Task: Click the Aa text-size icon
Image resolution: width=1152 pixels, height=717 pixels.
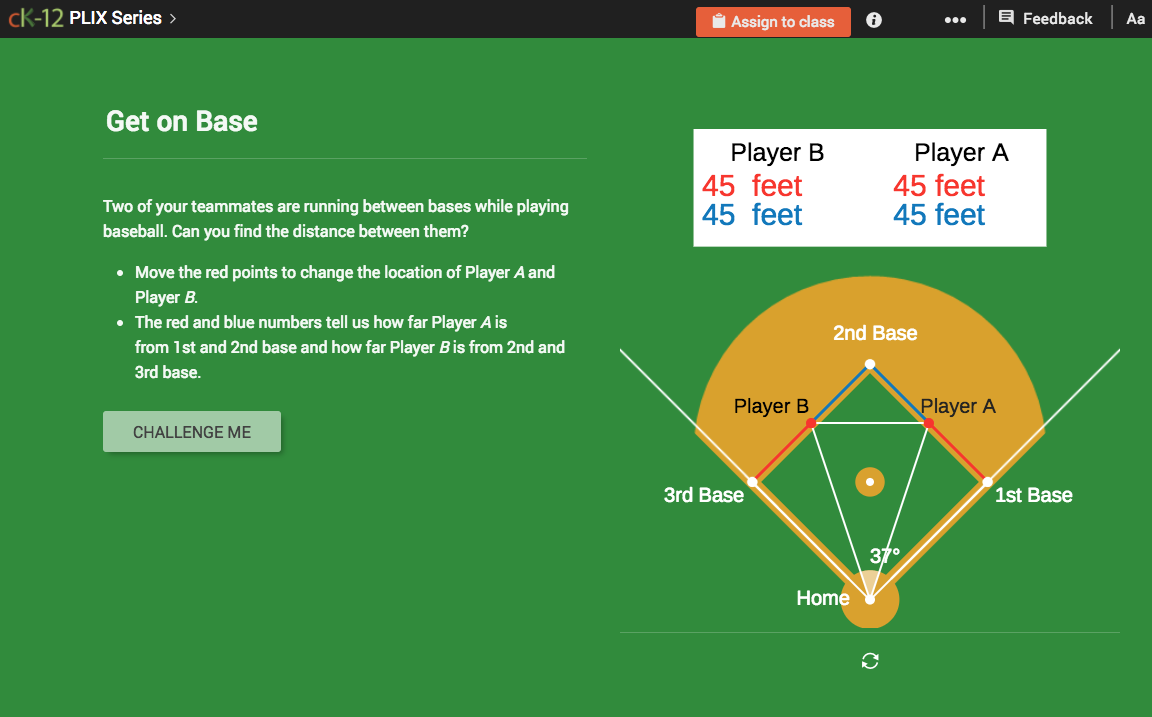Action: point(1135,18)
